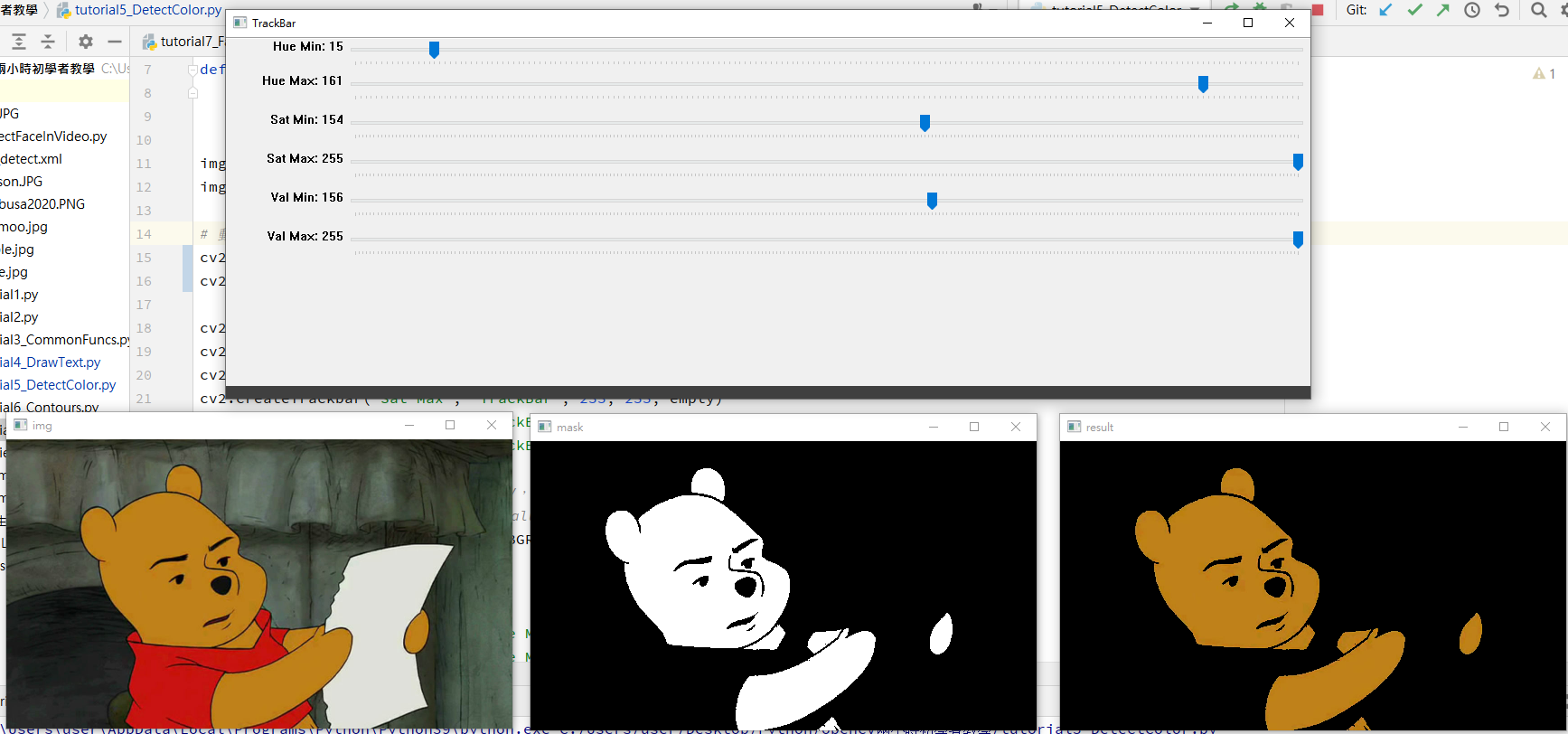Open Git history clock icon
This screenshot has width=1568, height=734.
[x=1472, y=10]
